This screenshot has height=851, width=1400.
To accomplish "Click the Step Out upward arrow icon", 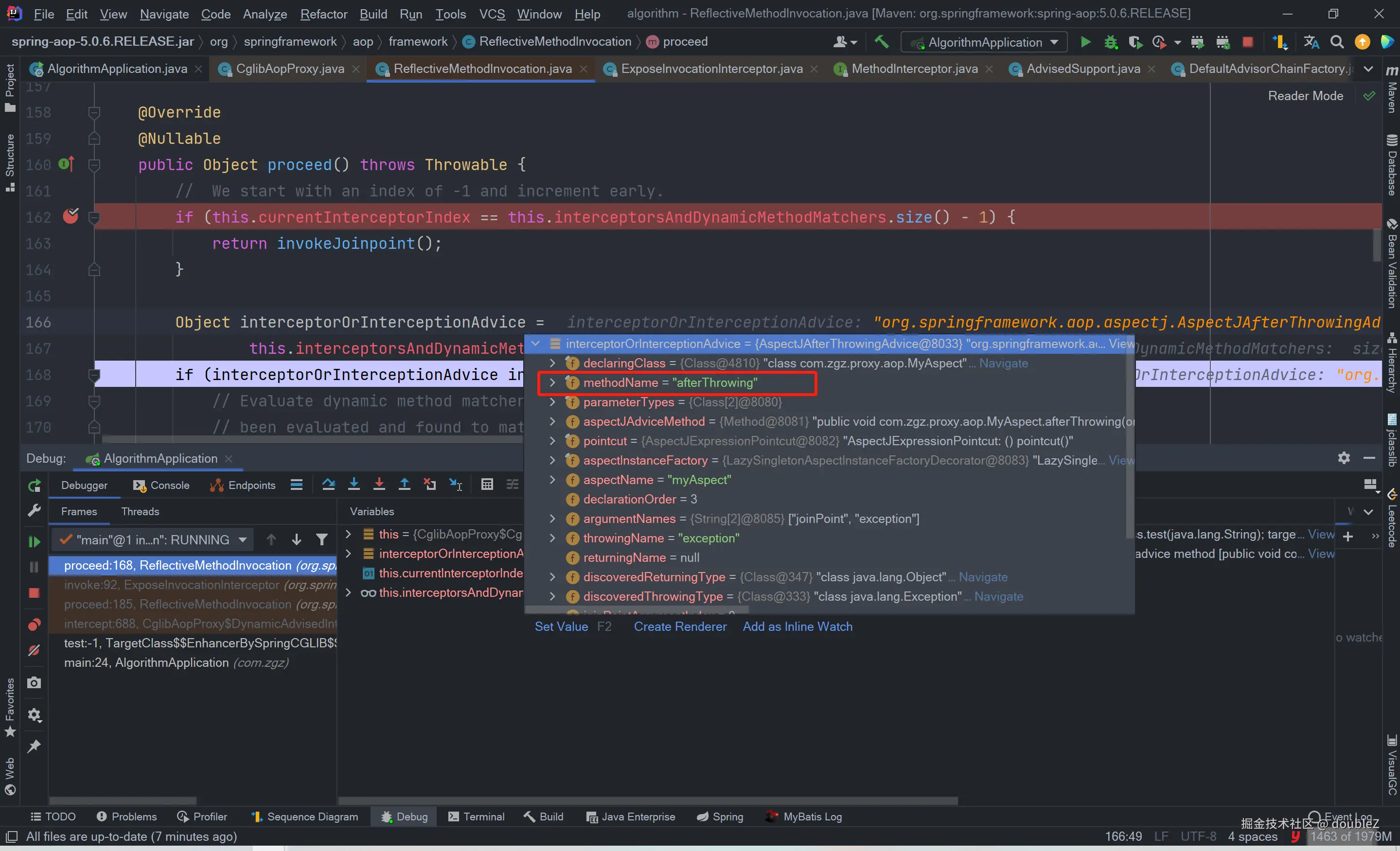I will 404,484.
